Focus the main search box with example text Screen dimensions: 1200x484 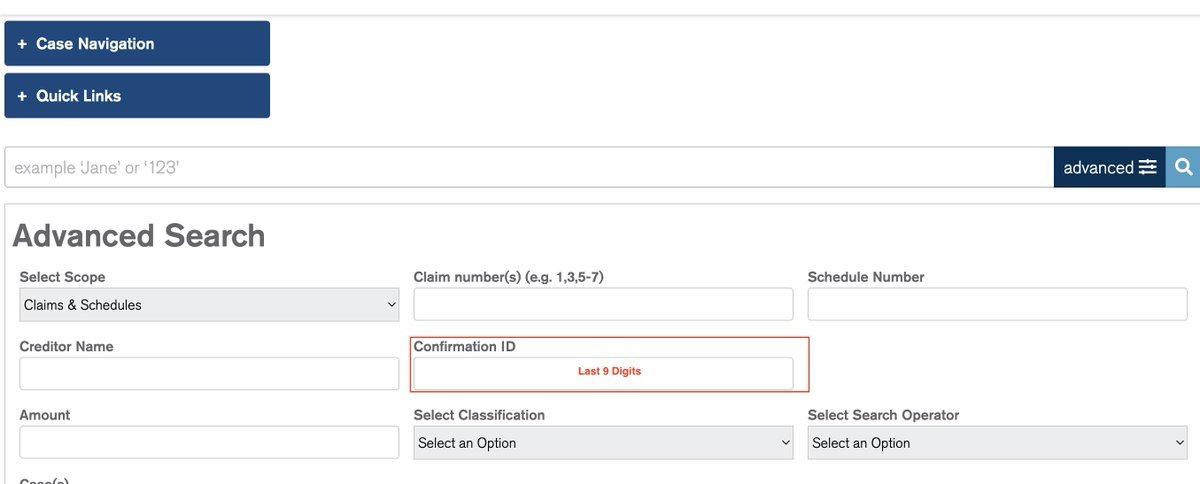528,167
